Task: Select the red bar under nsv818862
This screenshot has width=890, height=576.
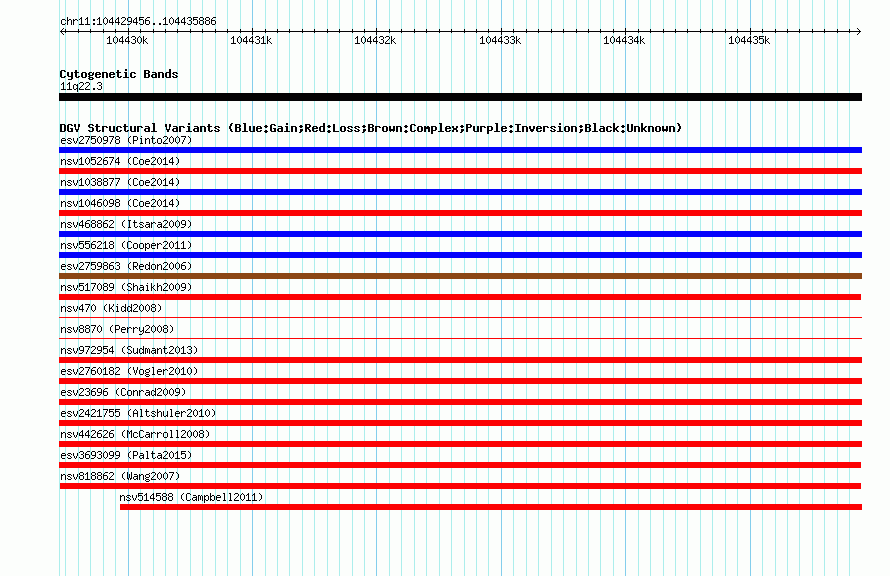Action: pos(460,486)
